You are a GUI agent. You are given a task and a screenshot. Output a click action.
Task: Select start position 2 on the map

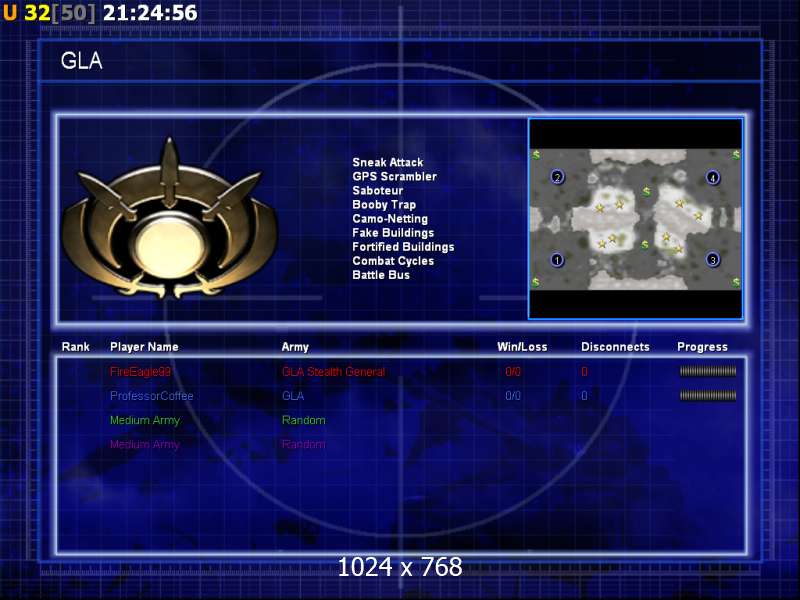[x=557, y=177]
